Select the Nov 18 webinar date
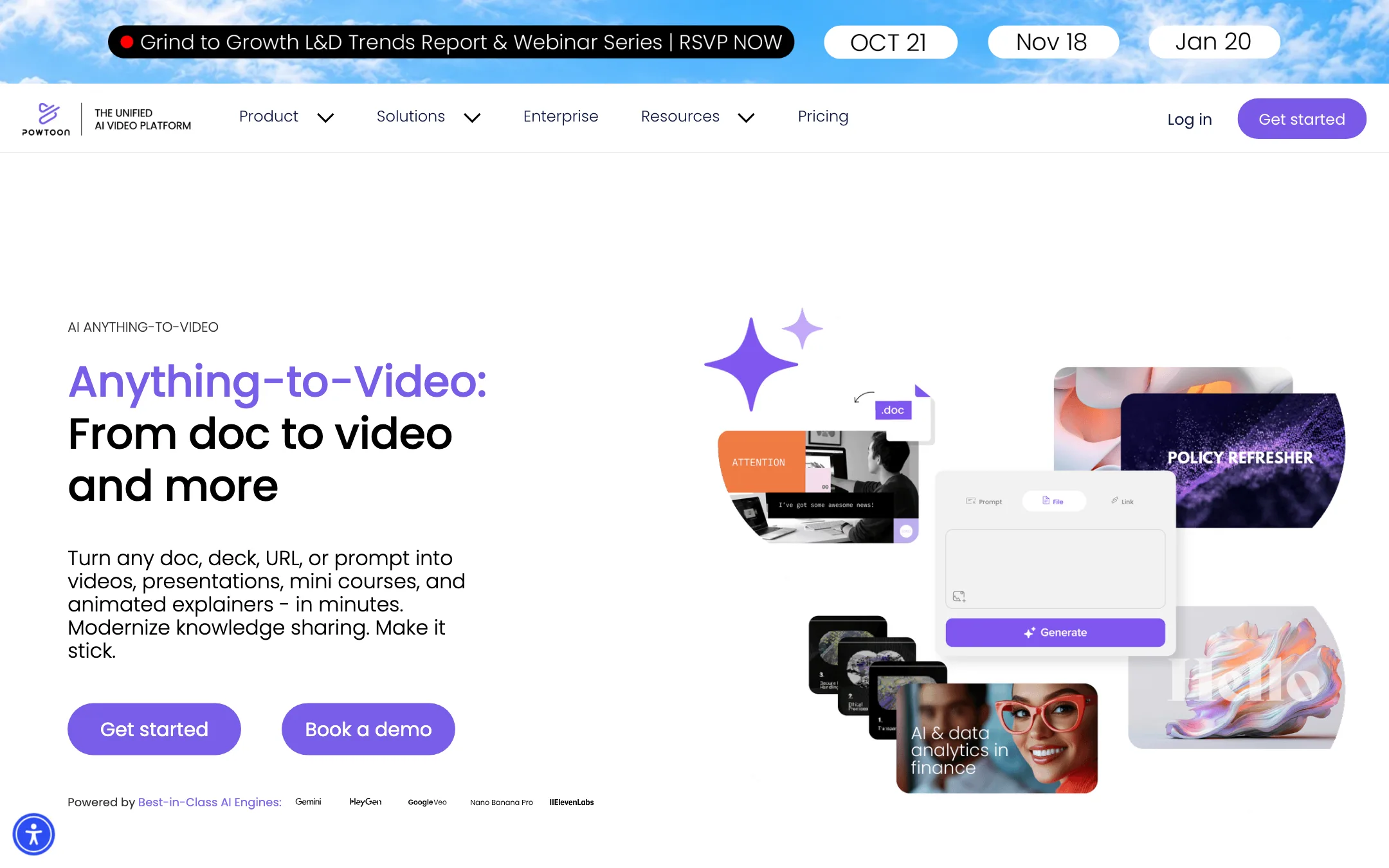The width and height of the screenshot is (1389, 868). pyautogui.click(x=1053, y=42)
